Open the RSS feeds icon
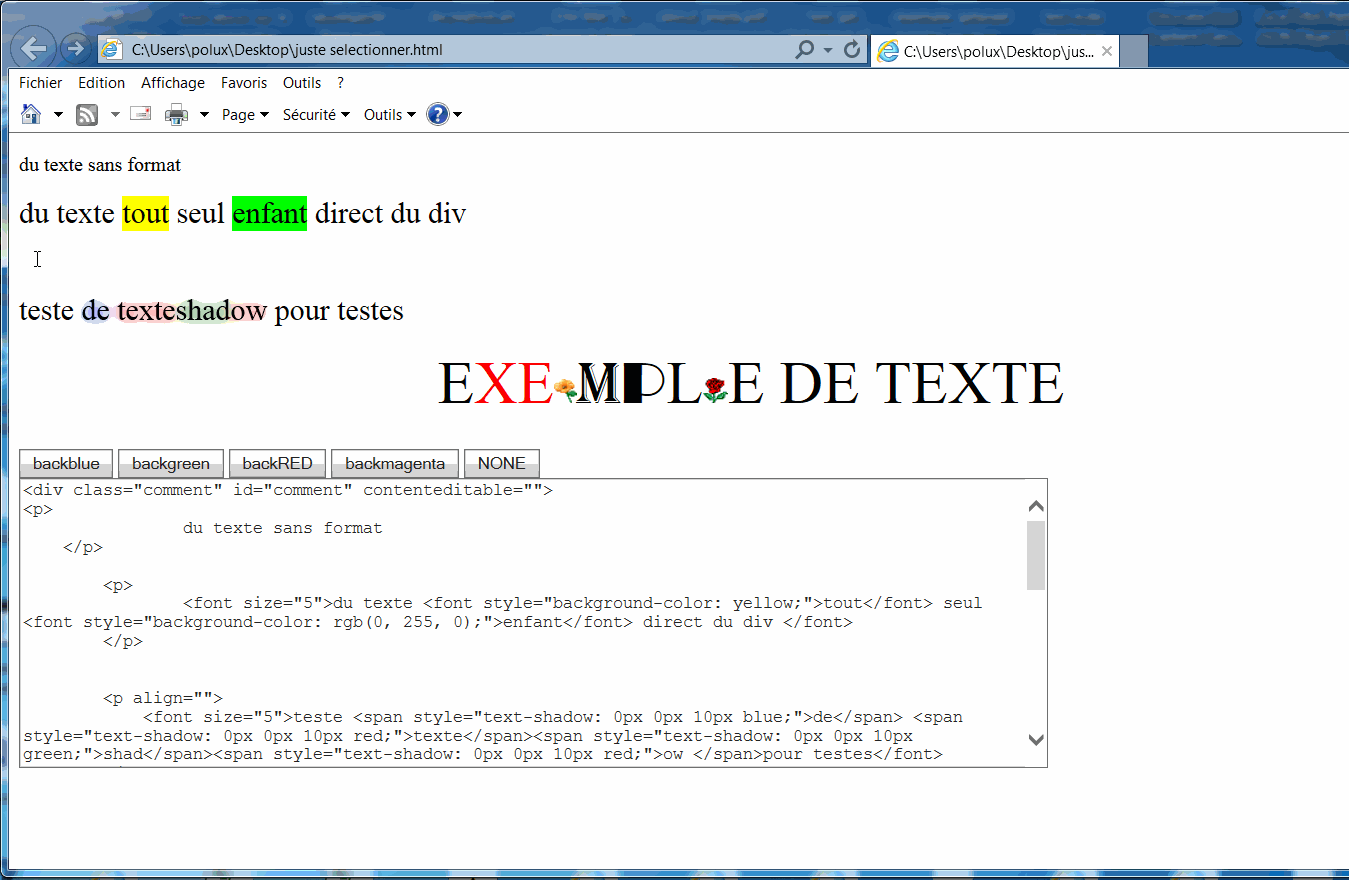 [87, 114]
